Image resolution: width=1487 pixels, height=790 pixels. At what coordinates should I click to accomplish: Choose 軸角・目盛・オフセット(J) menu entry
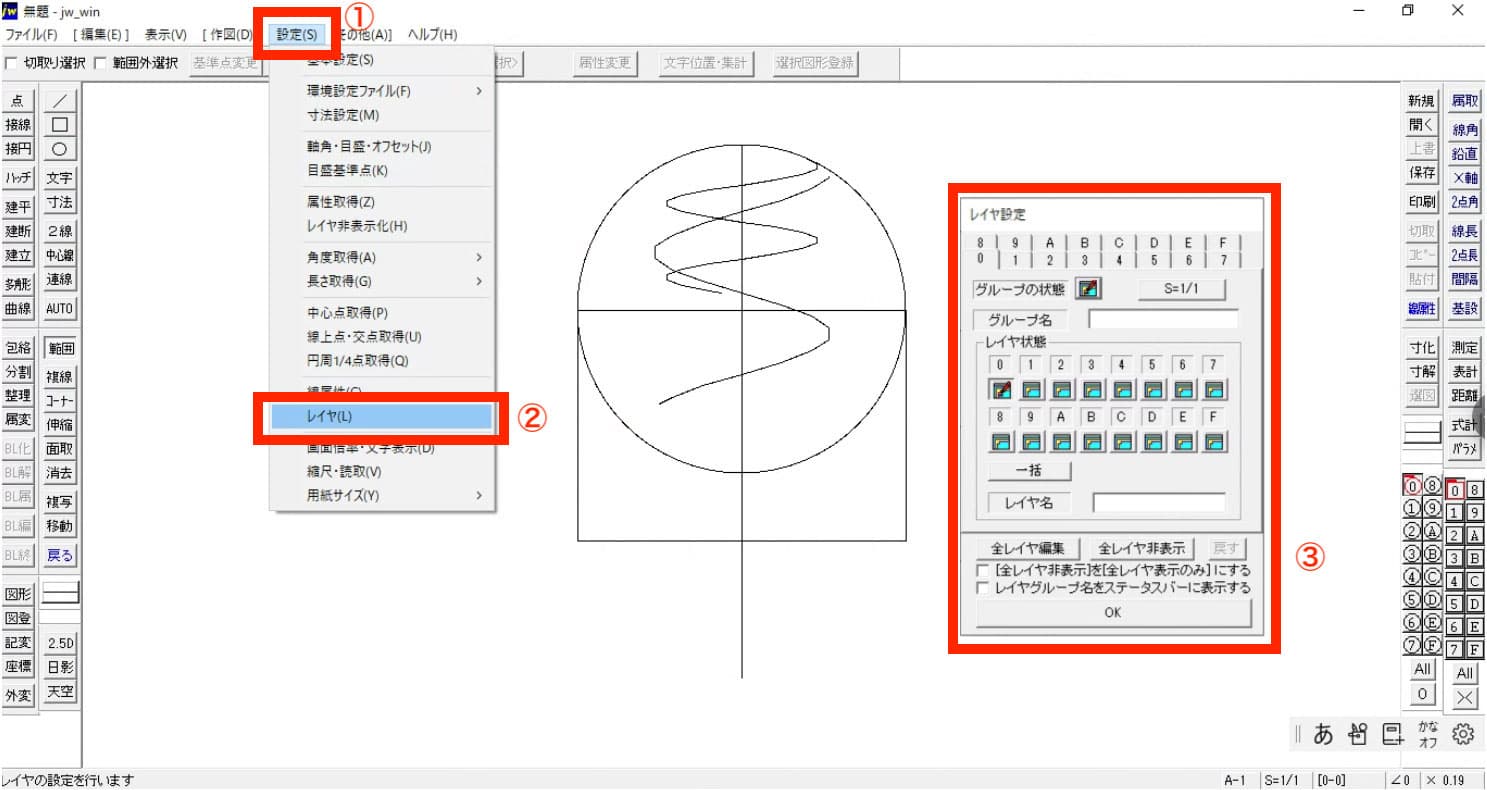click(382, 147)
